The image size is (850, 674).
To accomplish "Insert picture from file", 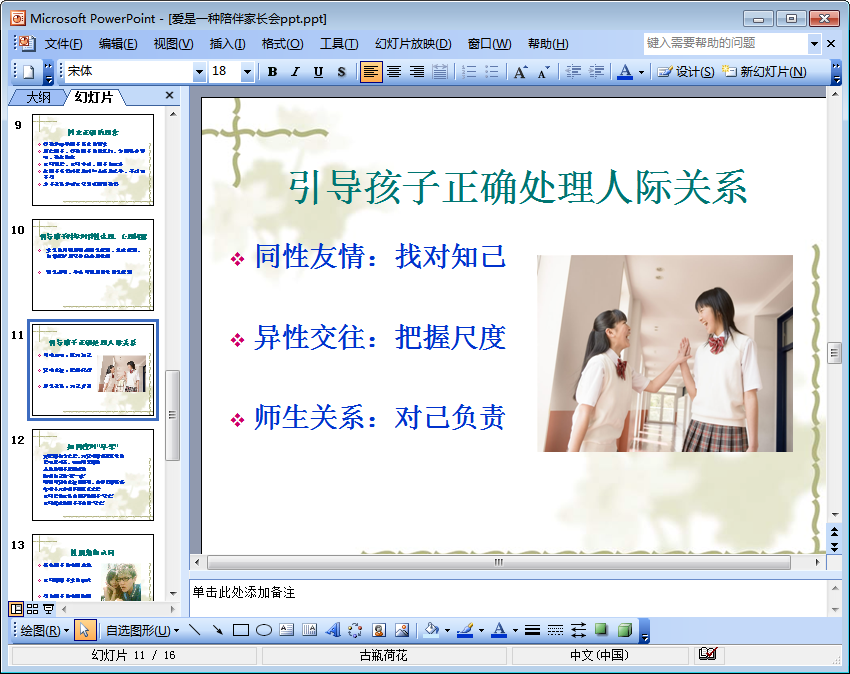I will pos(402,630).
